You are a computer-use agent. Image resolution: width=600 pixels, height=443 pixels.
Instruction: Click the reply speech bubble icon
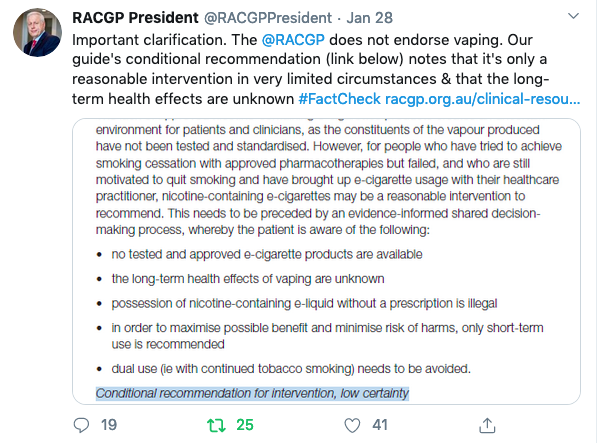[82, 425]
